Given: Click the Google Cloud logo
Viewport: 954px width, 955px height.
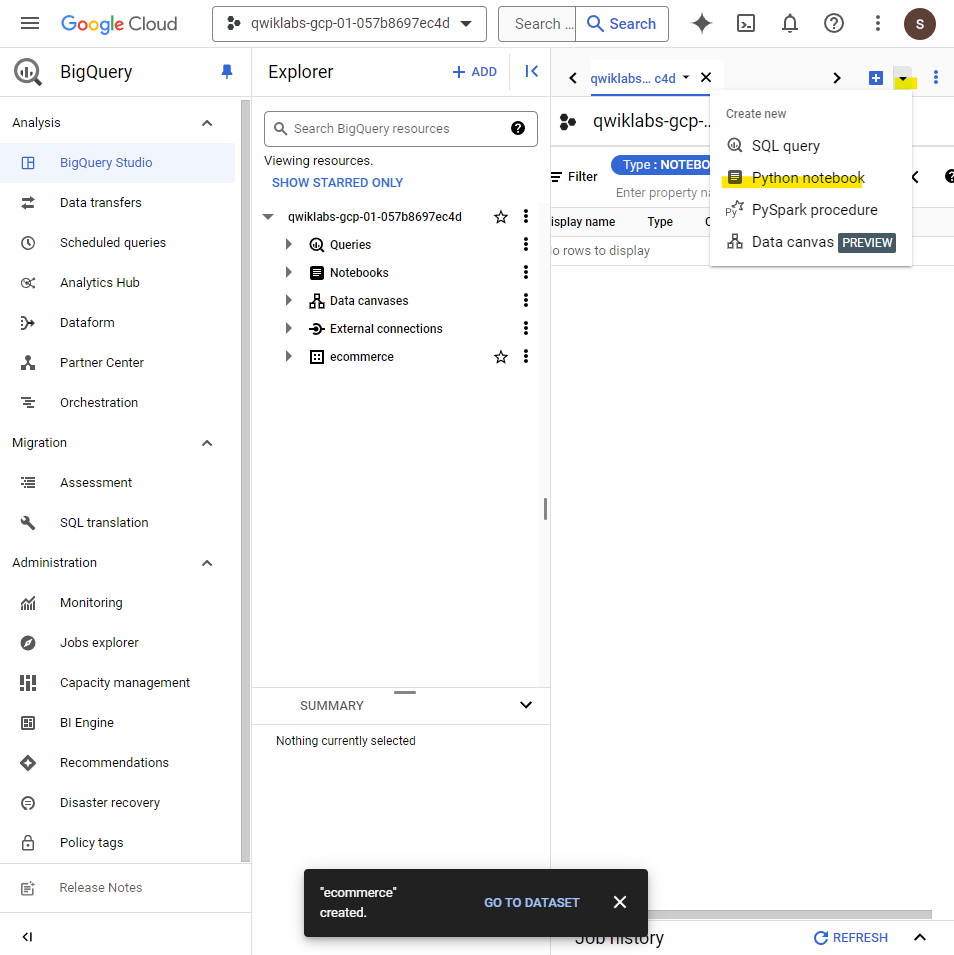Looking at the screenshot, I should [x=119, y=24].
